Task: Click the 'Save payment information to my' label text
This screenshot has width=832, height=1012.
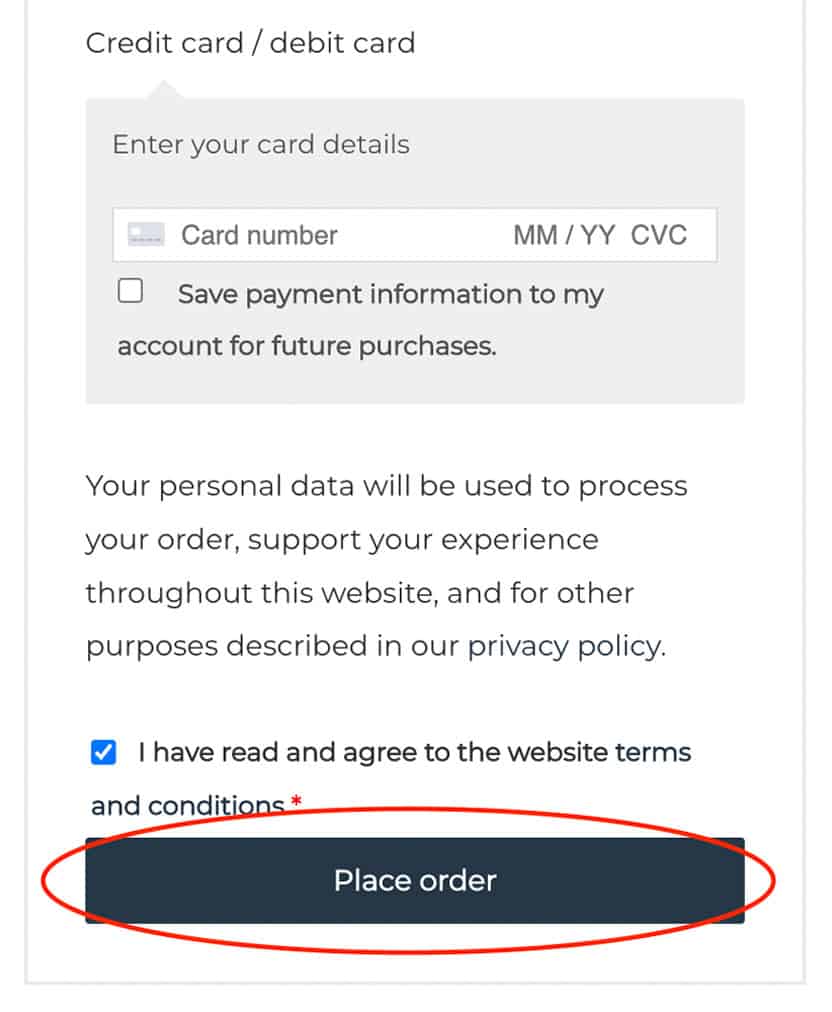Action: point(391,295)
